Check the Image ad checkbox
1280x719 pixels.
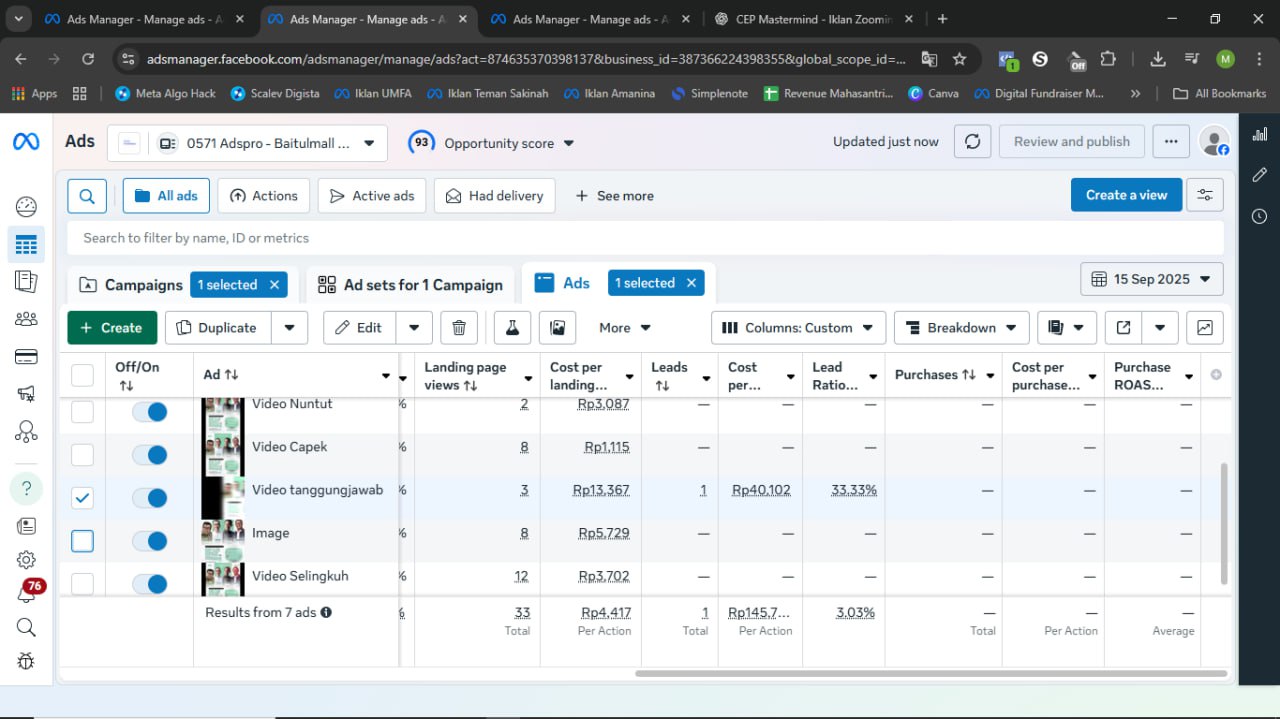click(x=82, y=541)
